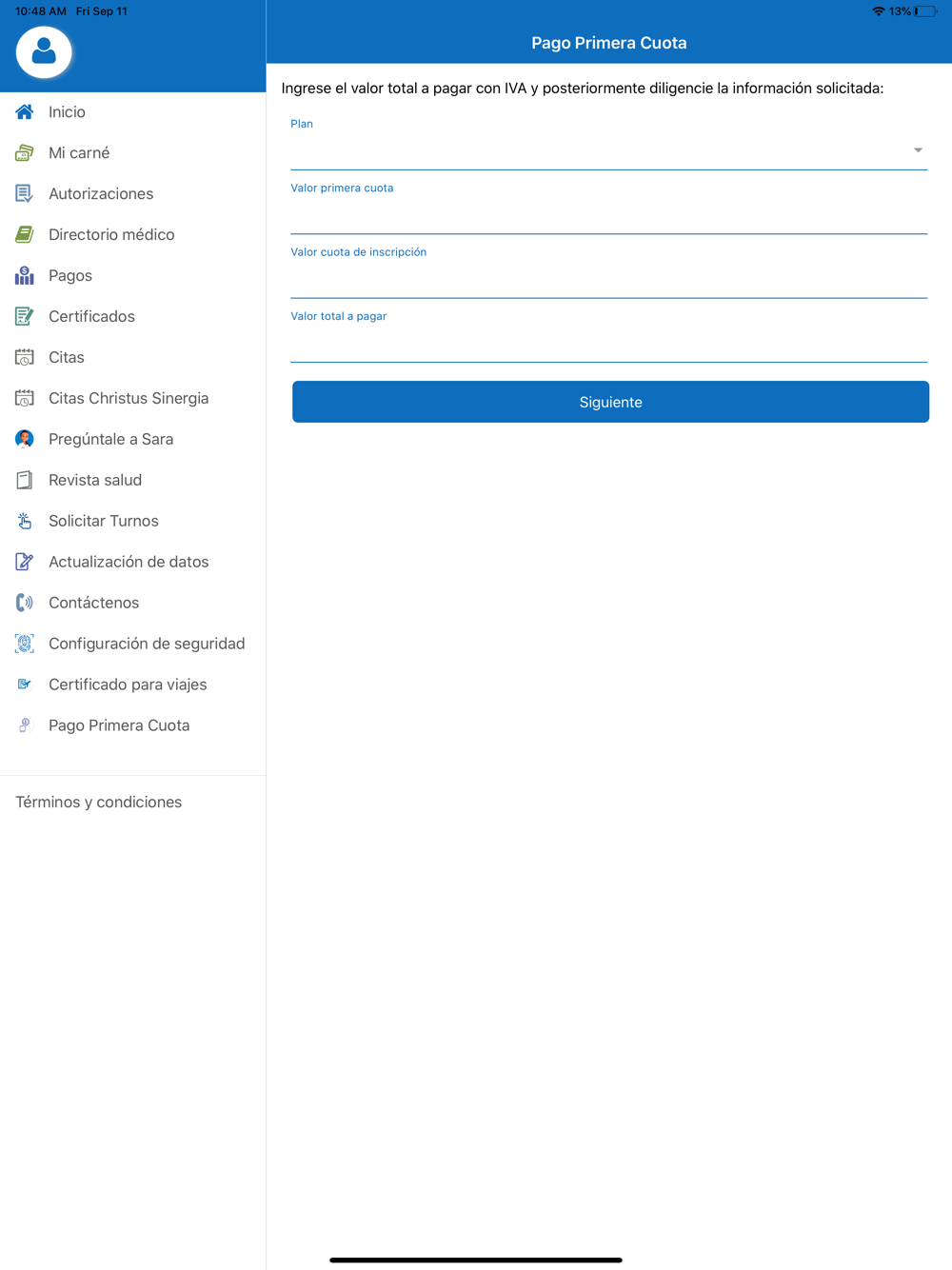Click the Revista salud magazine icon

coord(25,480)
